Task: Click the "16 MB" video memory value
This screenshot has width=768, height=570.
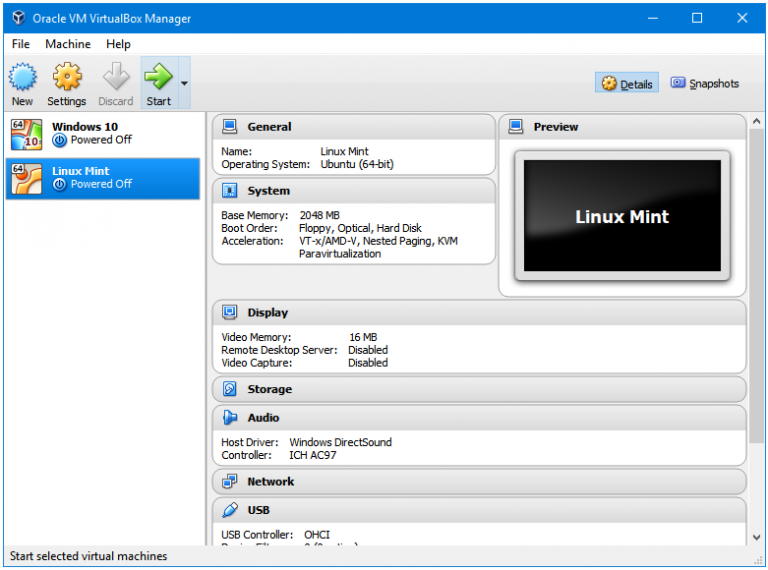Action: click(x=363, y=337)
